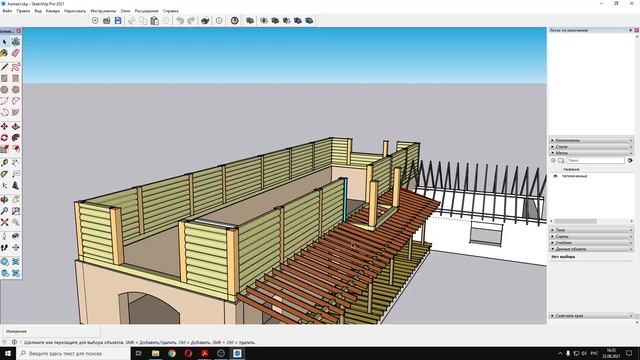This screenshot has height=360, width=640.
Task: Choose the Protractor tool
Action: click(4, 174)
